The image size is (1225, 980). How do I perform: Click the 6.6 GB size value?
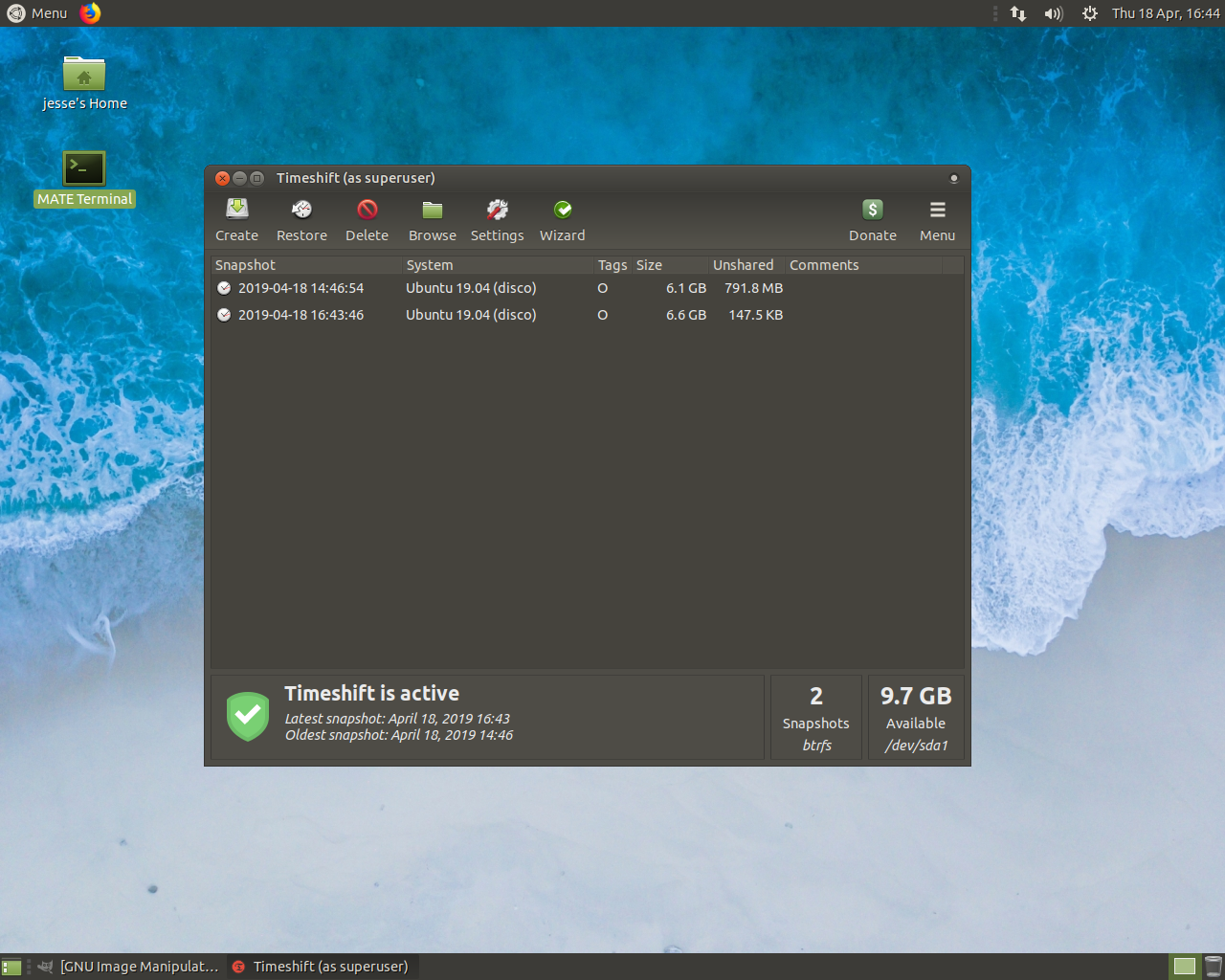pos(686,315)
